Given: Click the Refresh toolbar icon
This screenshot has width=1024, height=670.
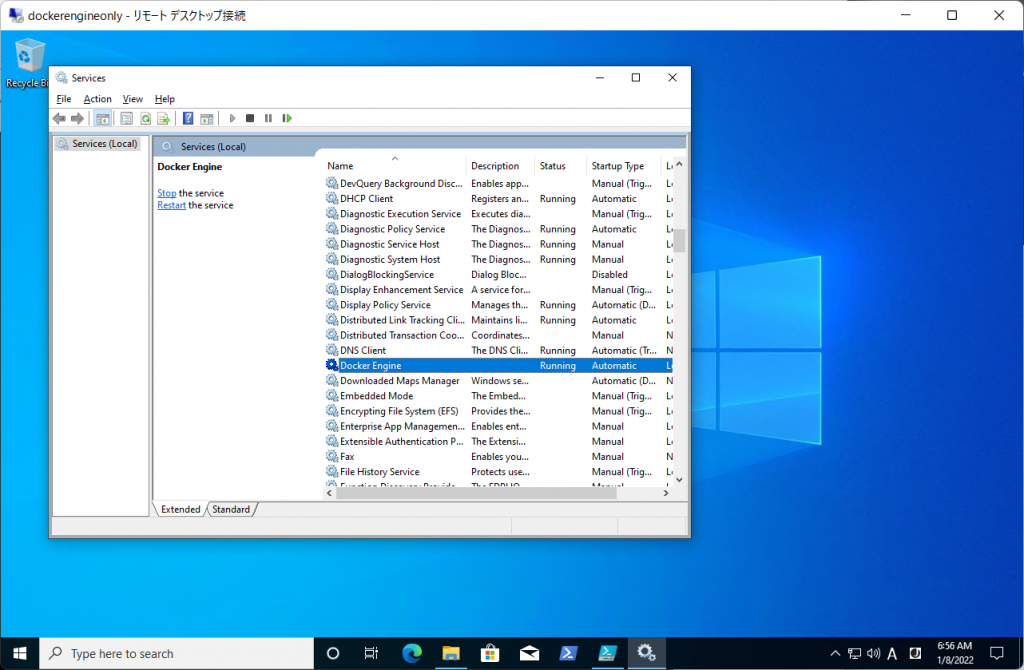Looking at the screenshot, I should point(145,118).
